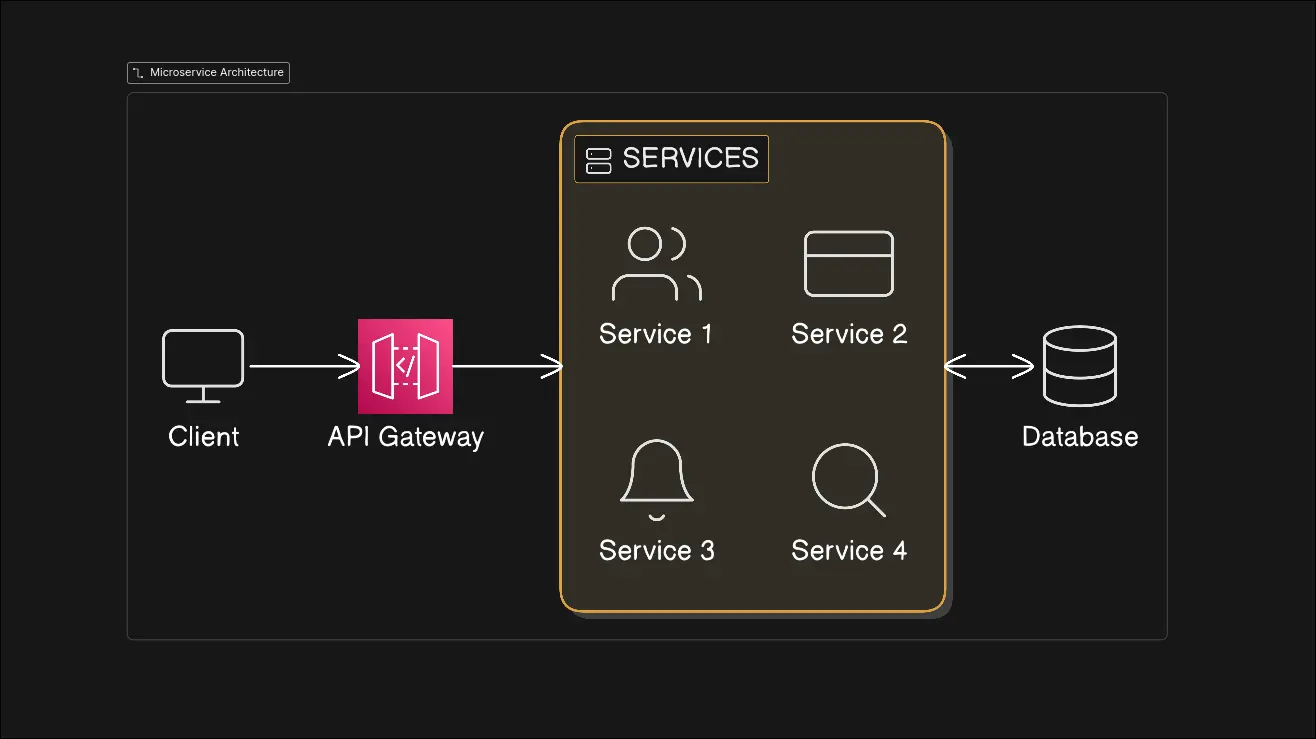This screenshot has height=739, width=1316.
Task: Click the Database cylinder icon
Action: (1079, 365)
